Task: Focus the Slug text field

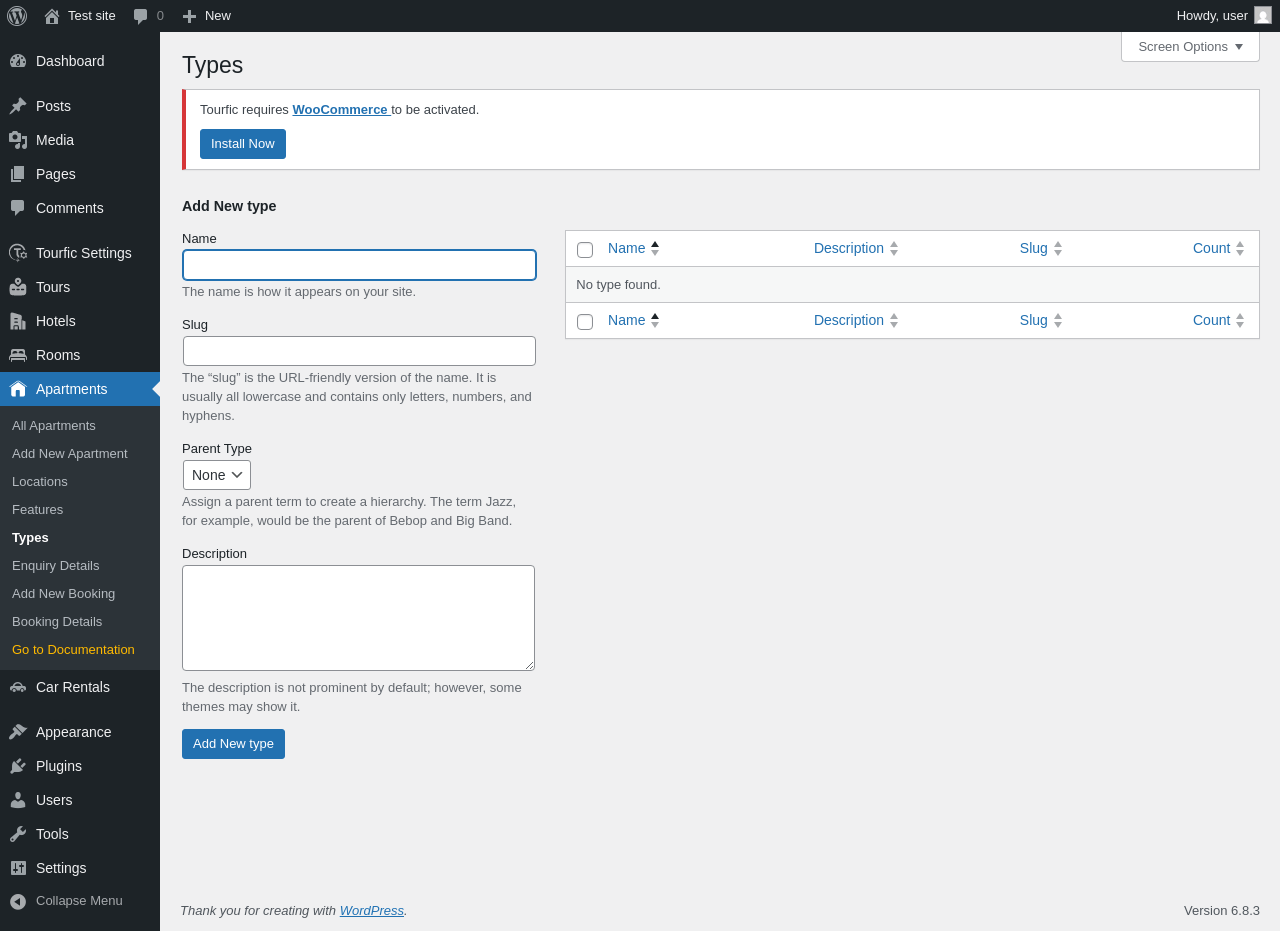Action: point(359,351)
